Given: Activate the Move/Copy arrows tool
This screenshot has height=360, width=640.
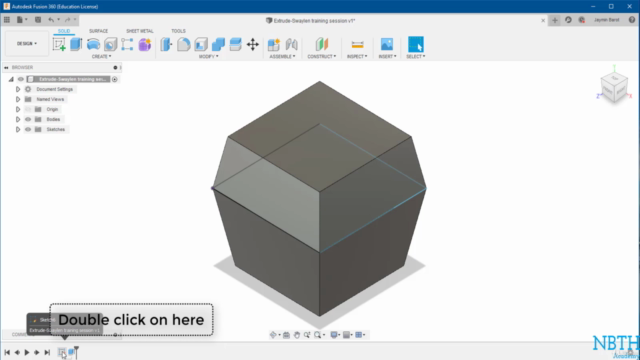Looking at the screenshot, I should click(253, 44).
